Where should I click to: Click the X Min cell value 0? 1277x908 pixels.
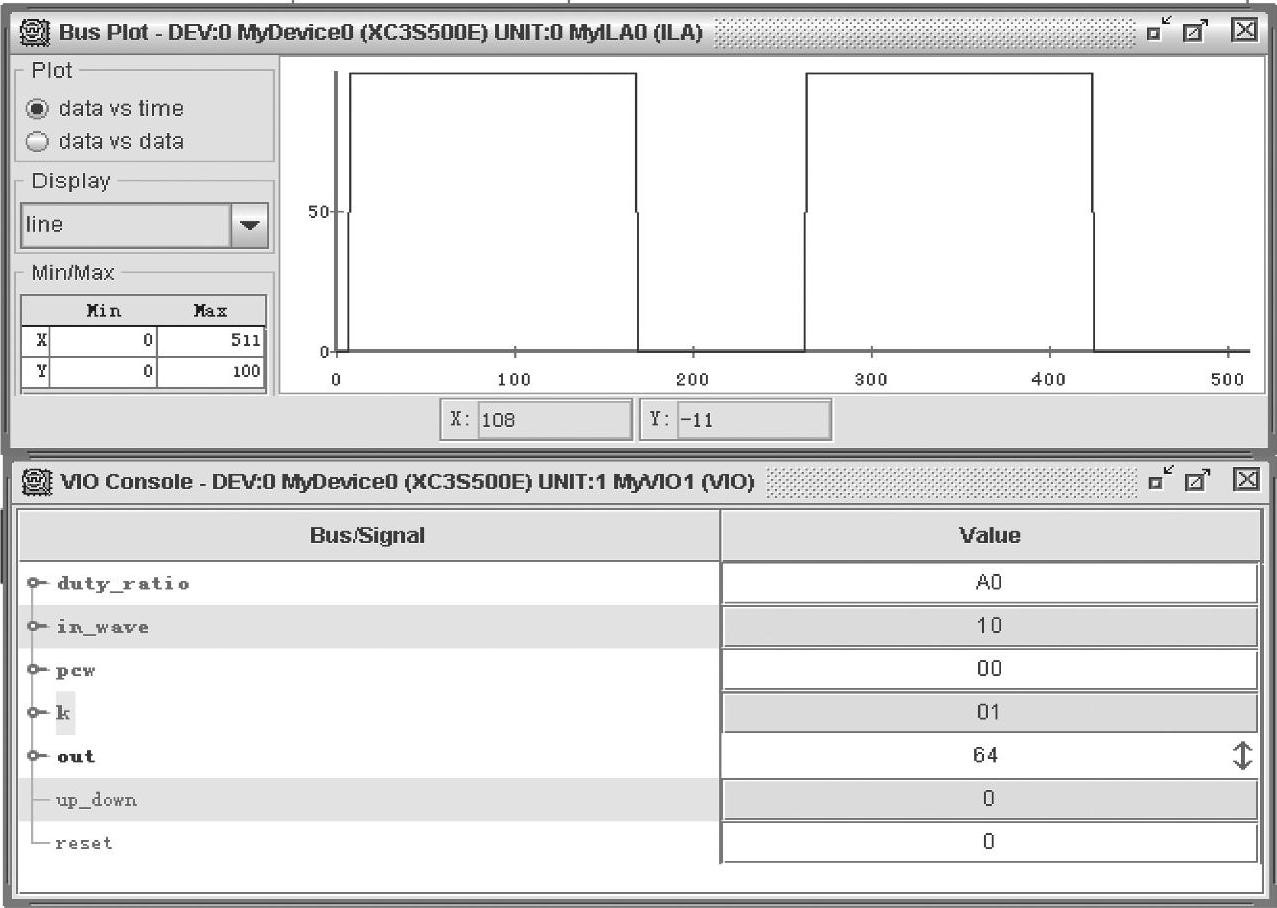(103, 340)
